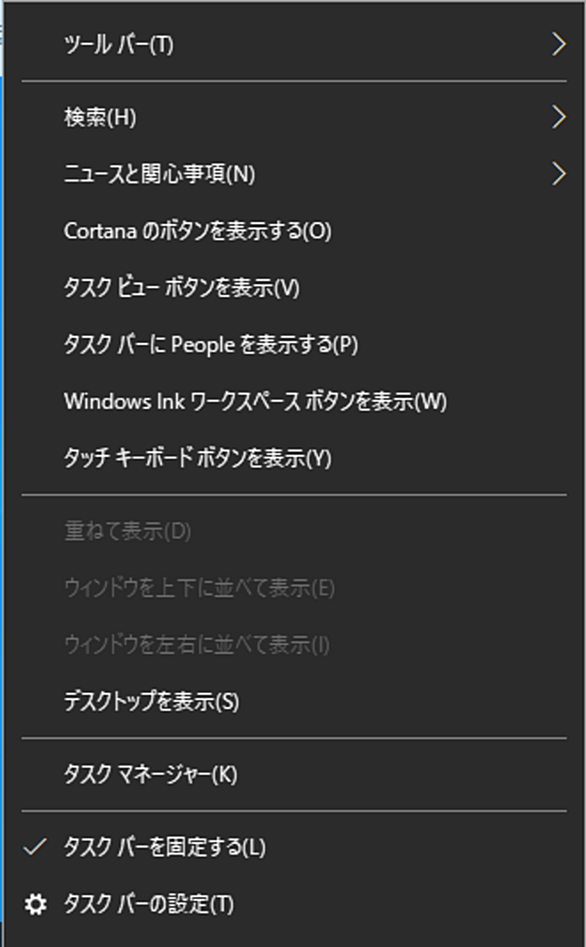Toggle タスク バーを固定する(L) lock setting
Screen dimensions: 586x947
tap(294, 847)
